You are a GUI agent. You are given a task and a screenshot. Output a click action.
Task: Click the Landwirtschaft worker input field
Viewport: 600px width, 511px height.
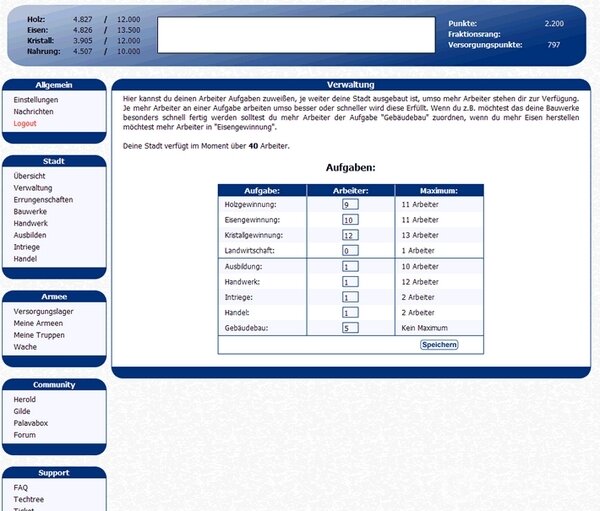(350, 250)
